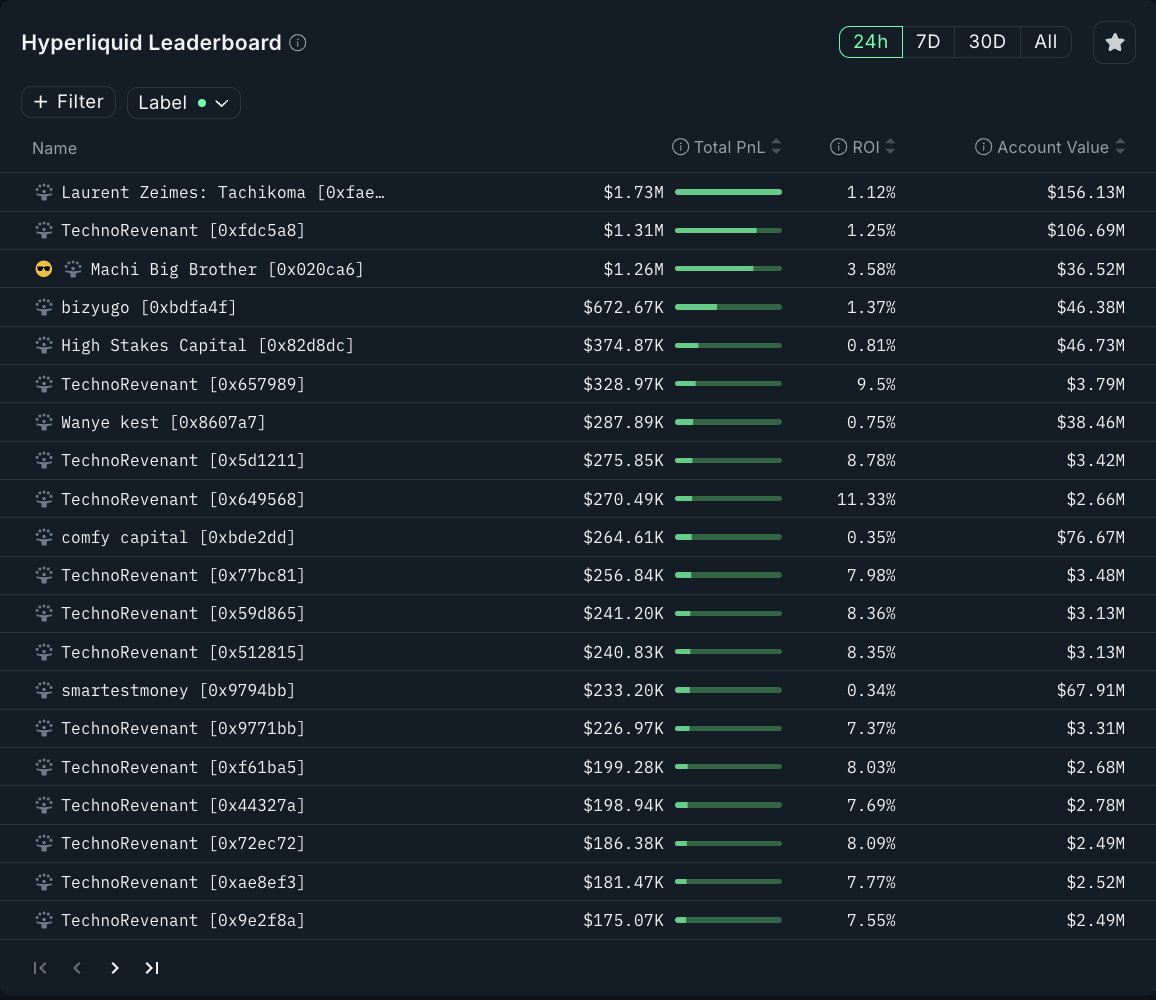
Task: Select TechnoRevenant [0x77bc81] row
Action: [x=578, y=575]
